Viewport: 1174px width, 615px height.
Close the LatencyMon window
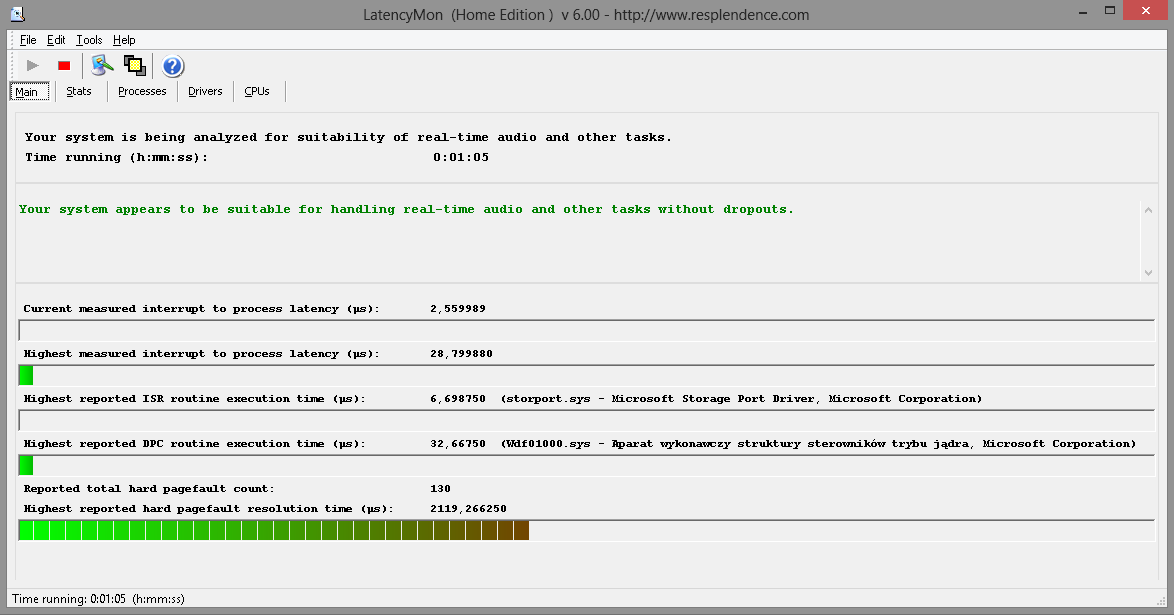tap(1146, 10)
